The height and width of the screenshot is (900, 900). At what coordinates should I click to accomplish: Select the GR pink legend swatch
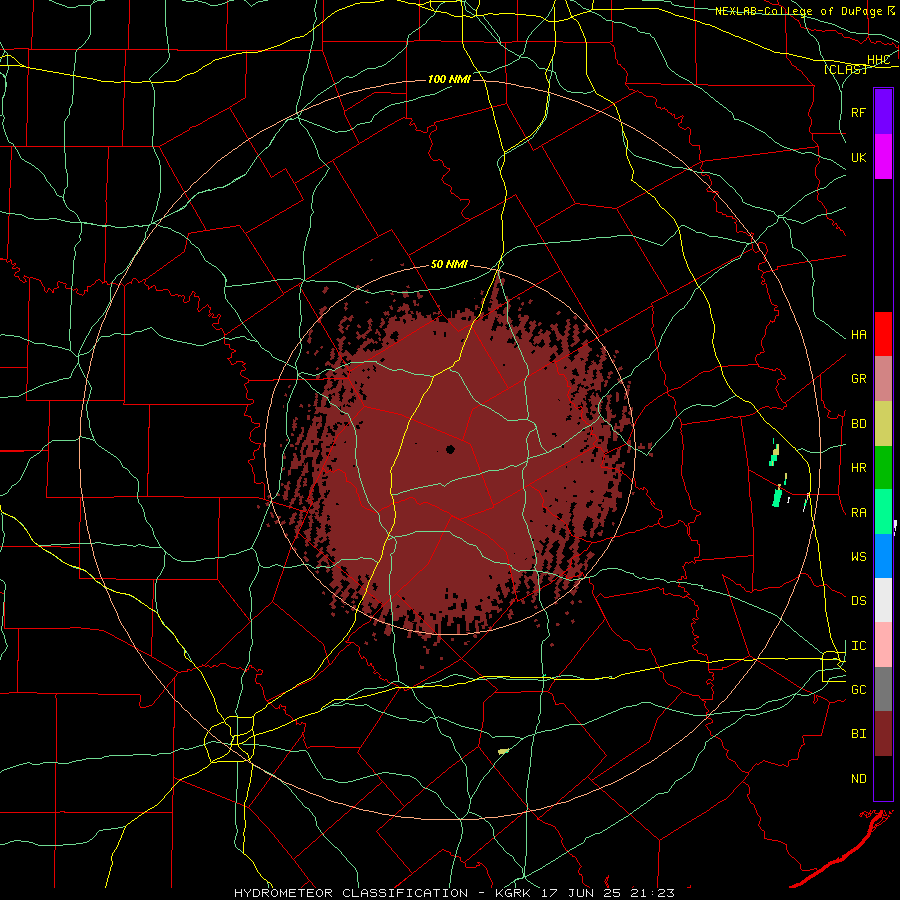pyautogui.click(x=883, y=379)
